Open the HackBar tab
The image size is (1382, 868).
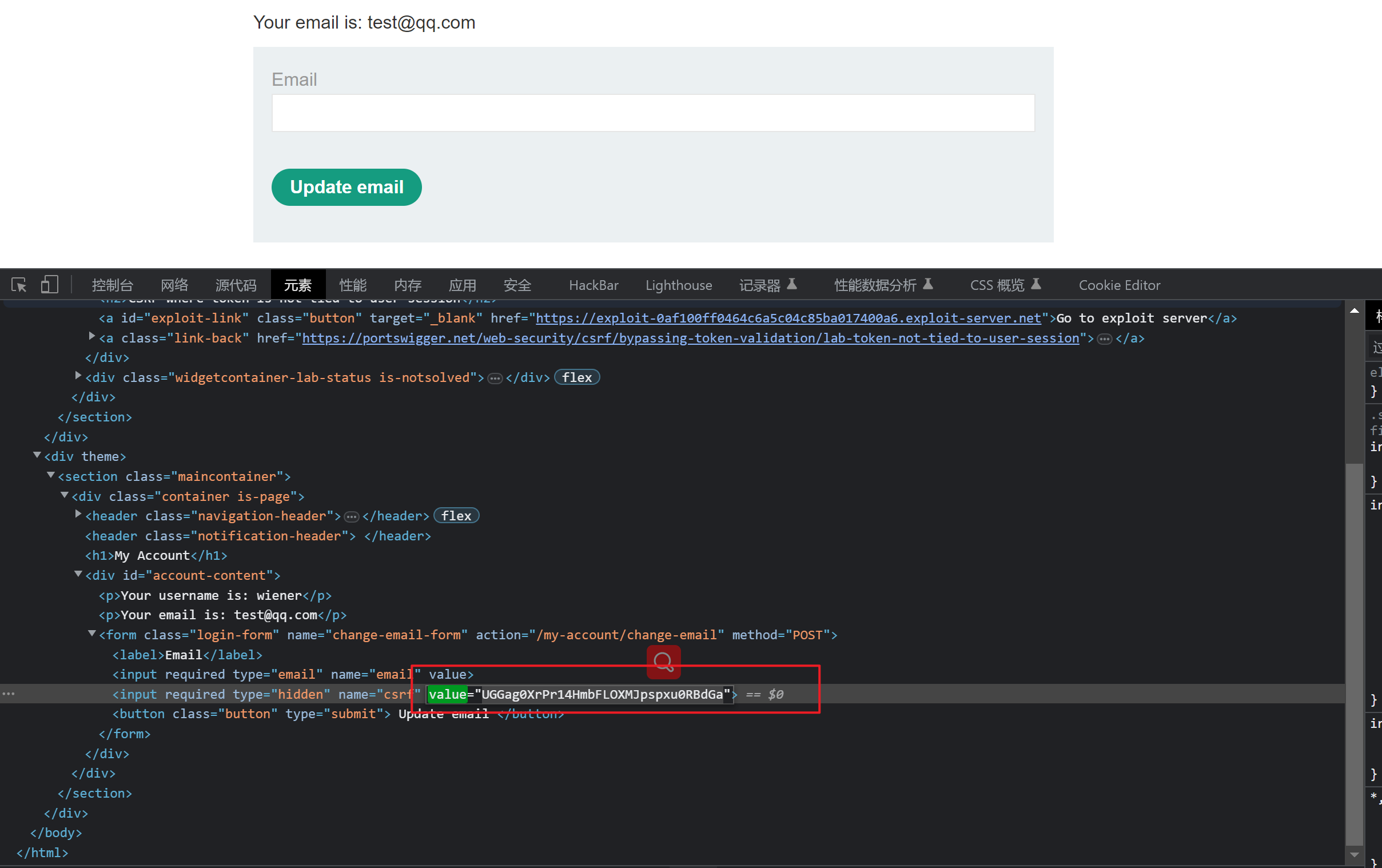click(594, 285)
